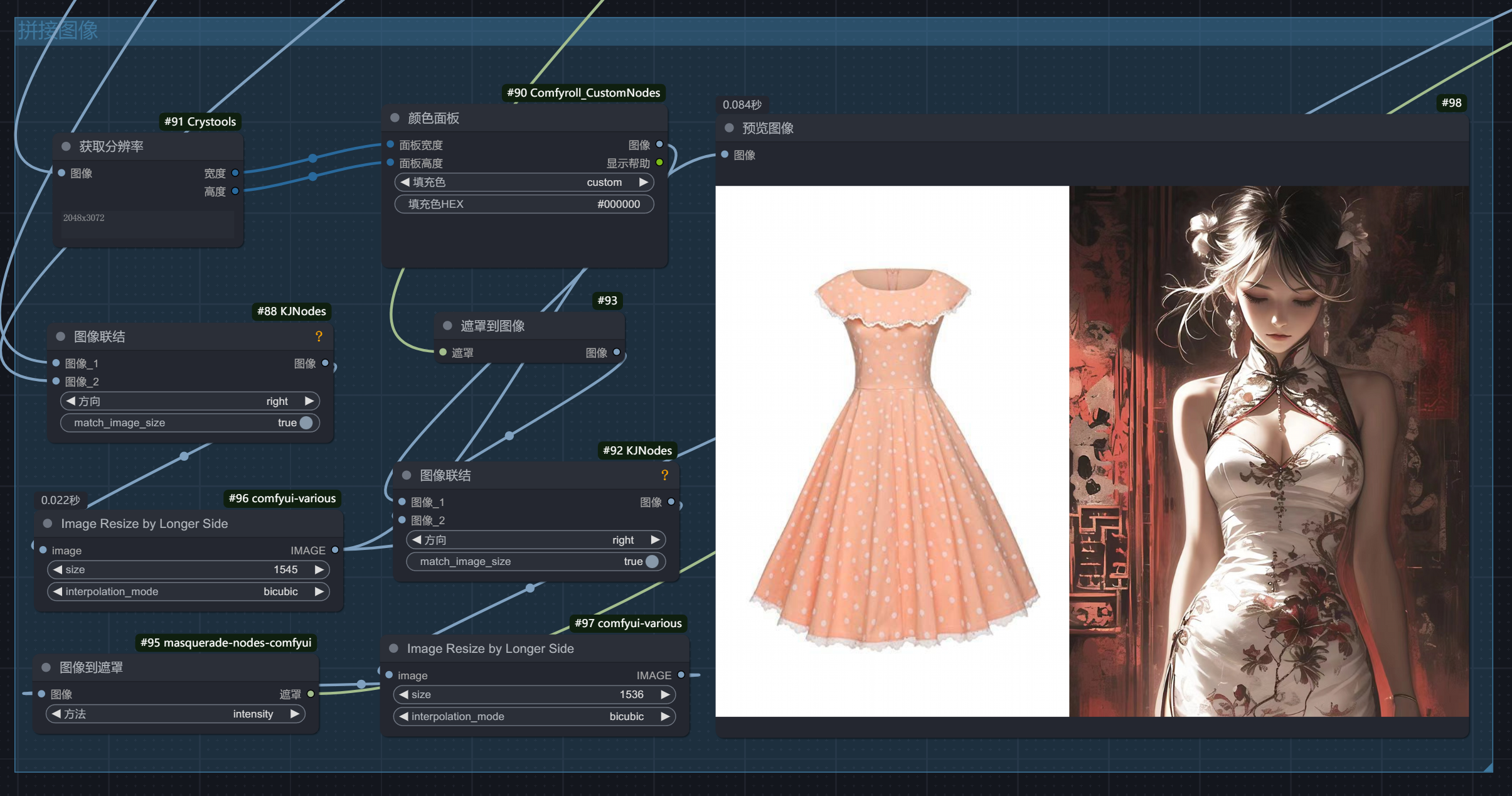Click the 遮罩 input socket on 遮罩到图像

[443, 352]
